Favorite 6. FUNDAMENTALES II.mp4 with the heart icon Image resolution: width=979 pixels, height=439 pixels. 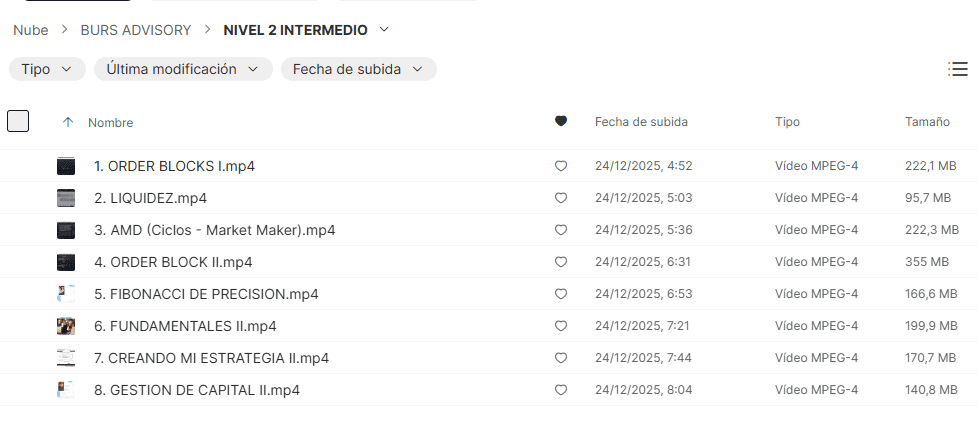pos(561,326)
